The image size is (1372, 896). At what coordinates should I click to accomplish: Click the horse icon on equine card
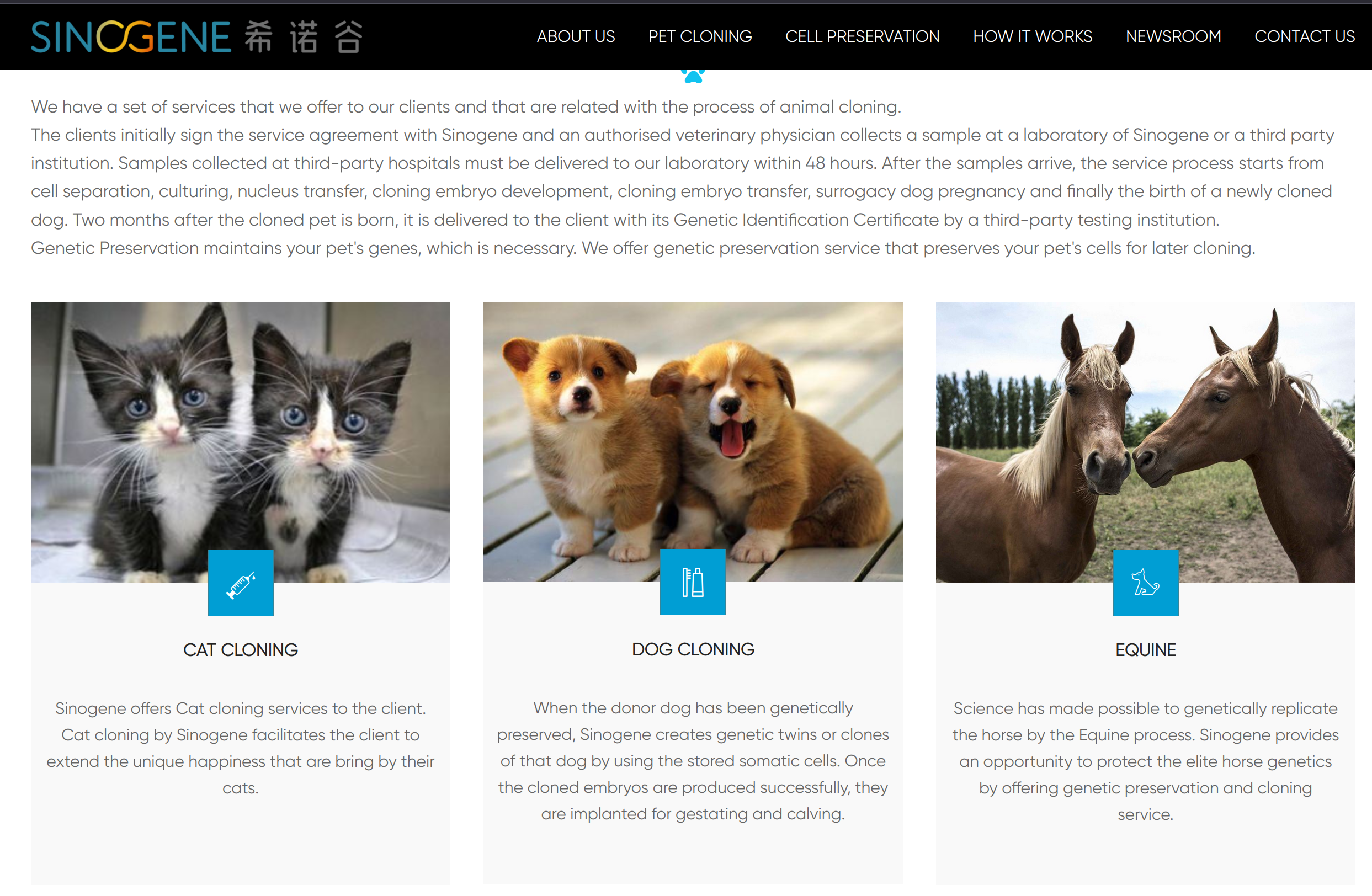point(1145,583)
